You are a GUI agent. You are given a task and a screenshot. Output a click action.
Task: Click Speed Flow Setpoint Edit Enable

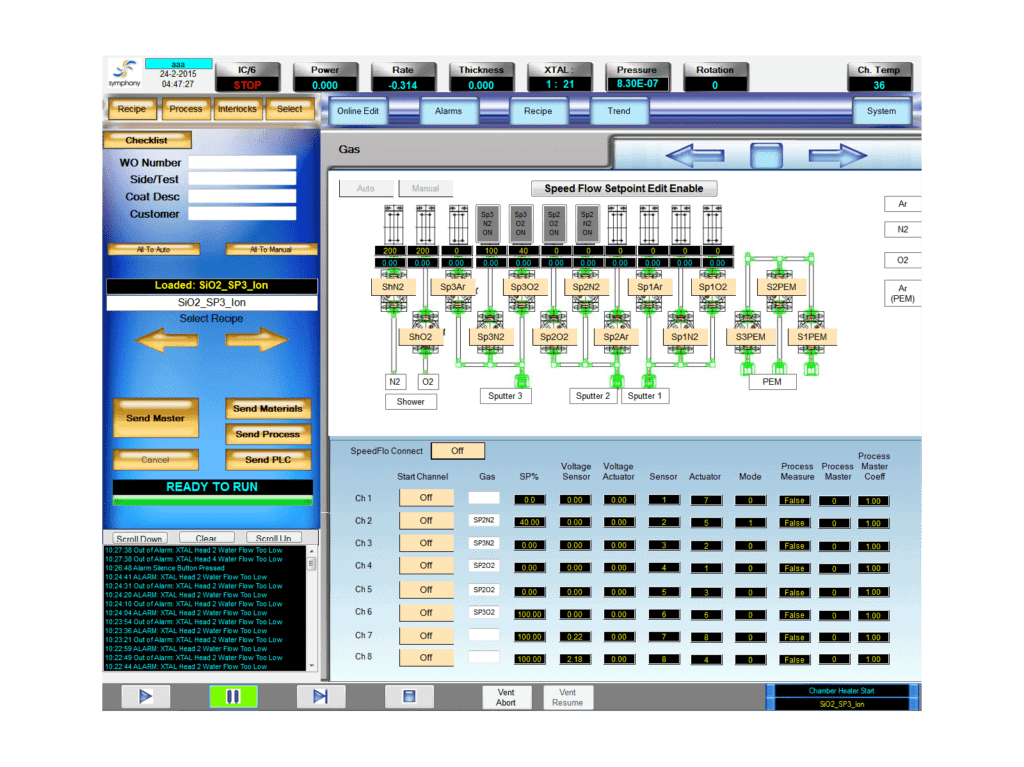point(623,188)
